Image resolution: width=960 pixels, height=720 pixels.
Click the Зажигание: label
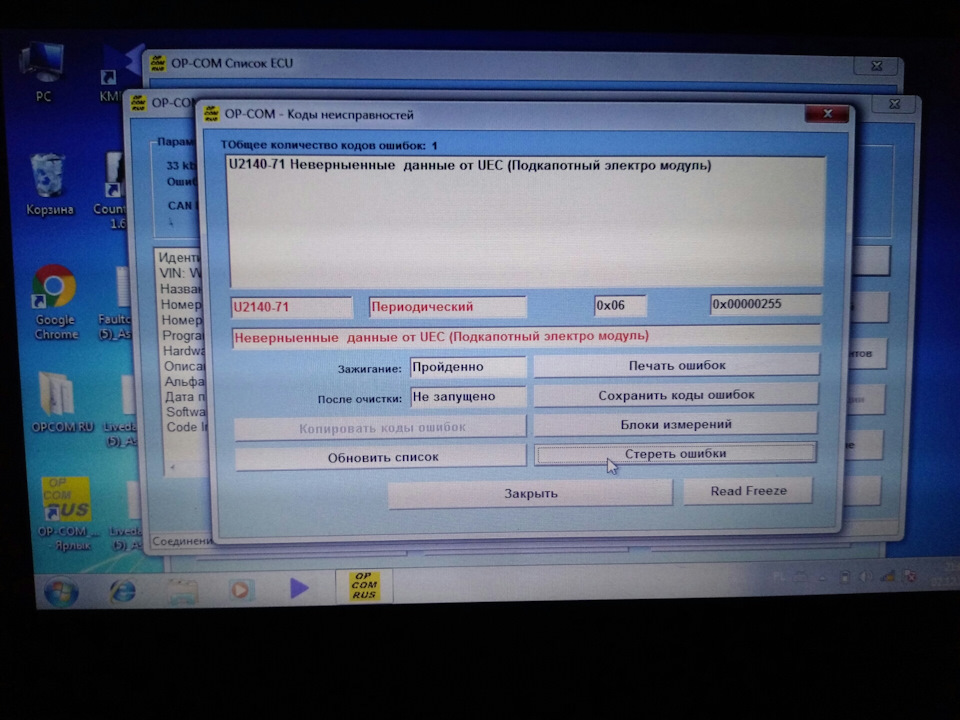(x=369, y=369)
